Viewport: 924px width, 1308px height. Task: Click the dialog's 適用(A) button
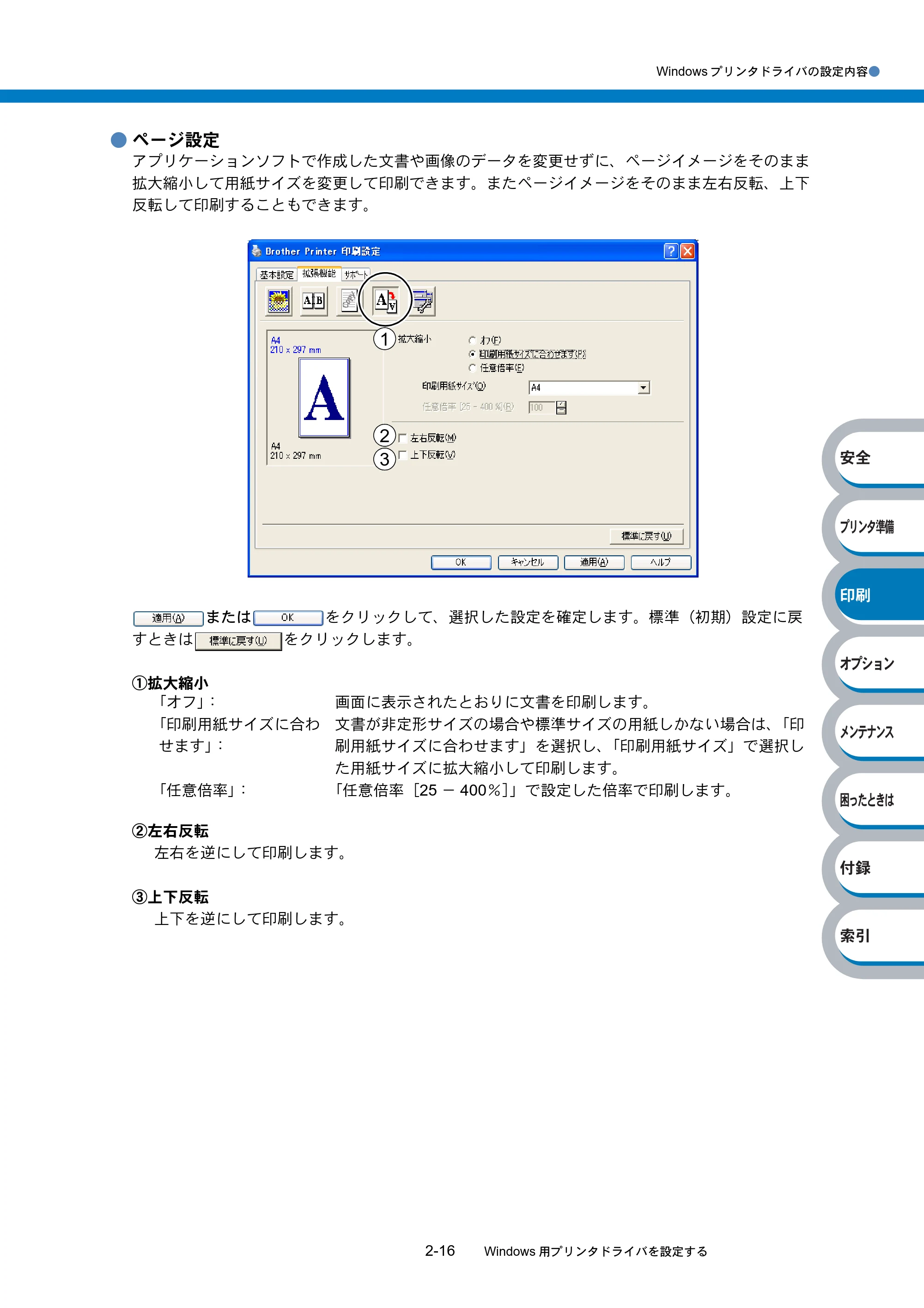pyautogui.click(x=594, y=562)
